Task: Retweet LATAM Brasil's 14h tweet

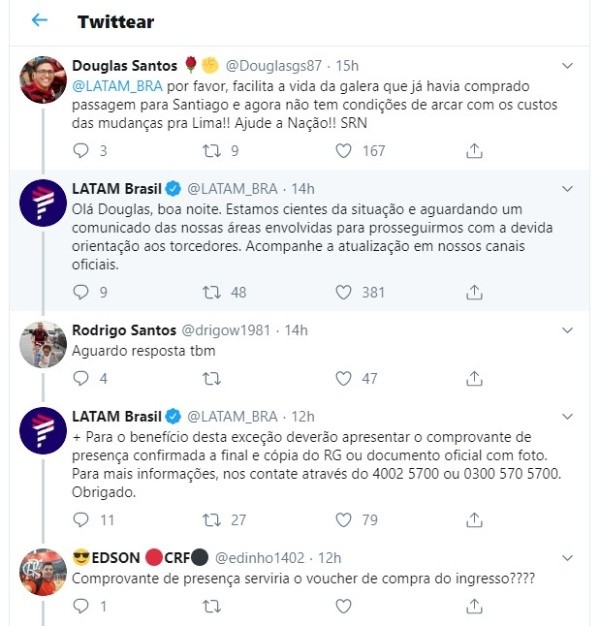Action: [212, 292]
